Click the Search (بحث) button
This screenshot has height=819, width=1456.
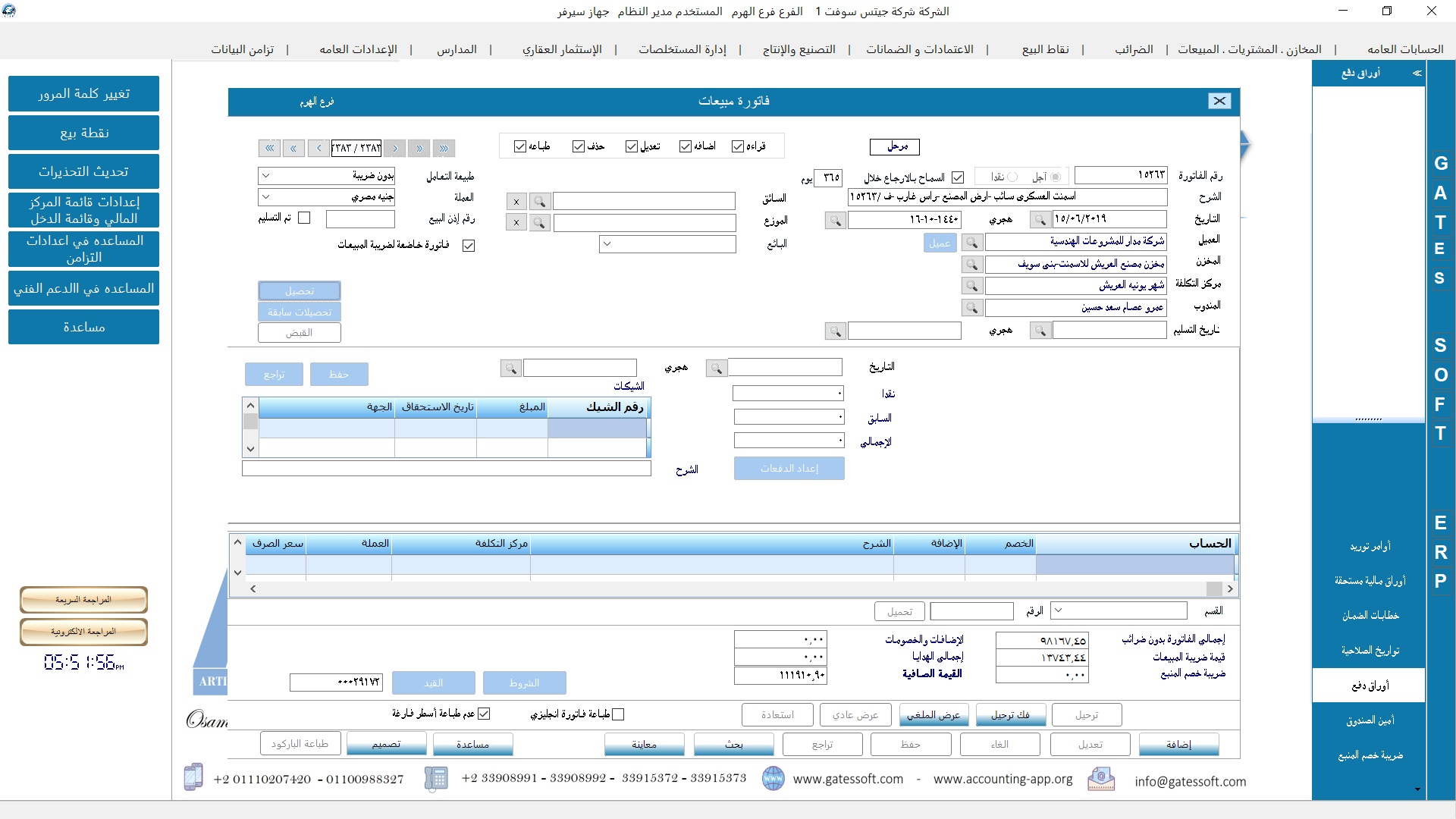coord(734,745)
